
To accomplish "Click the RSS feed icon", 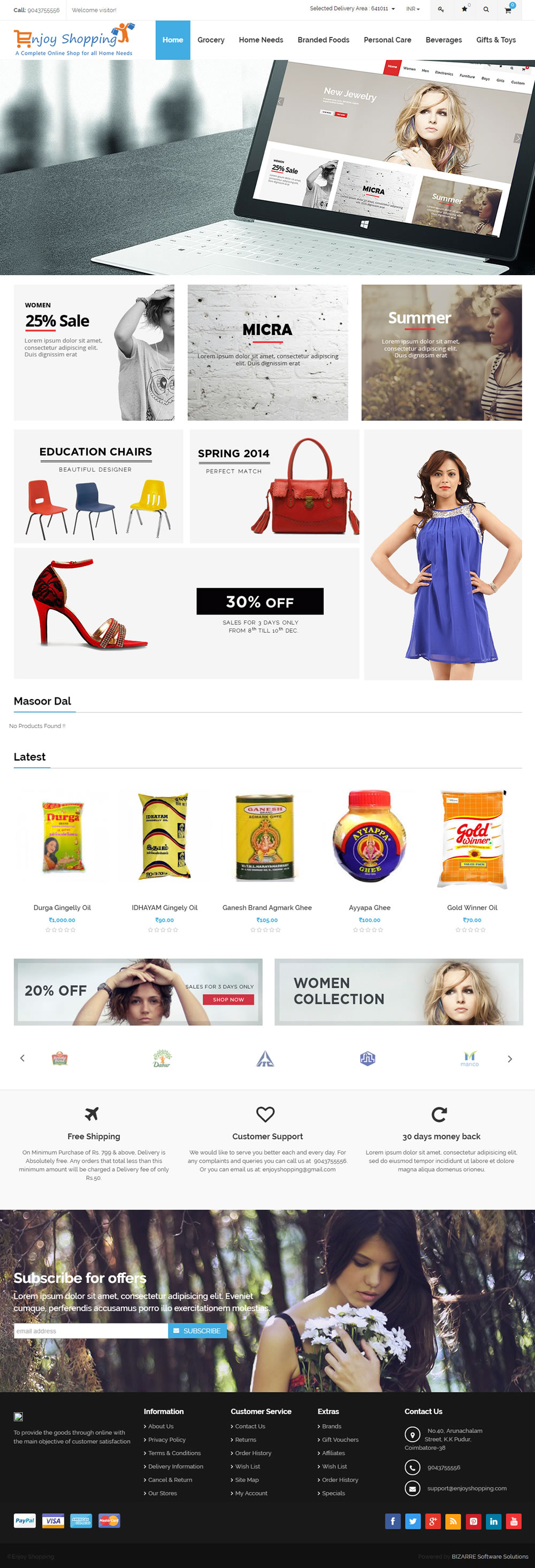I will [x=453, y=1521].
